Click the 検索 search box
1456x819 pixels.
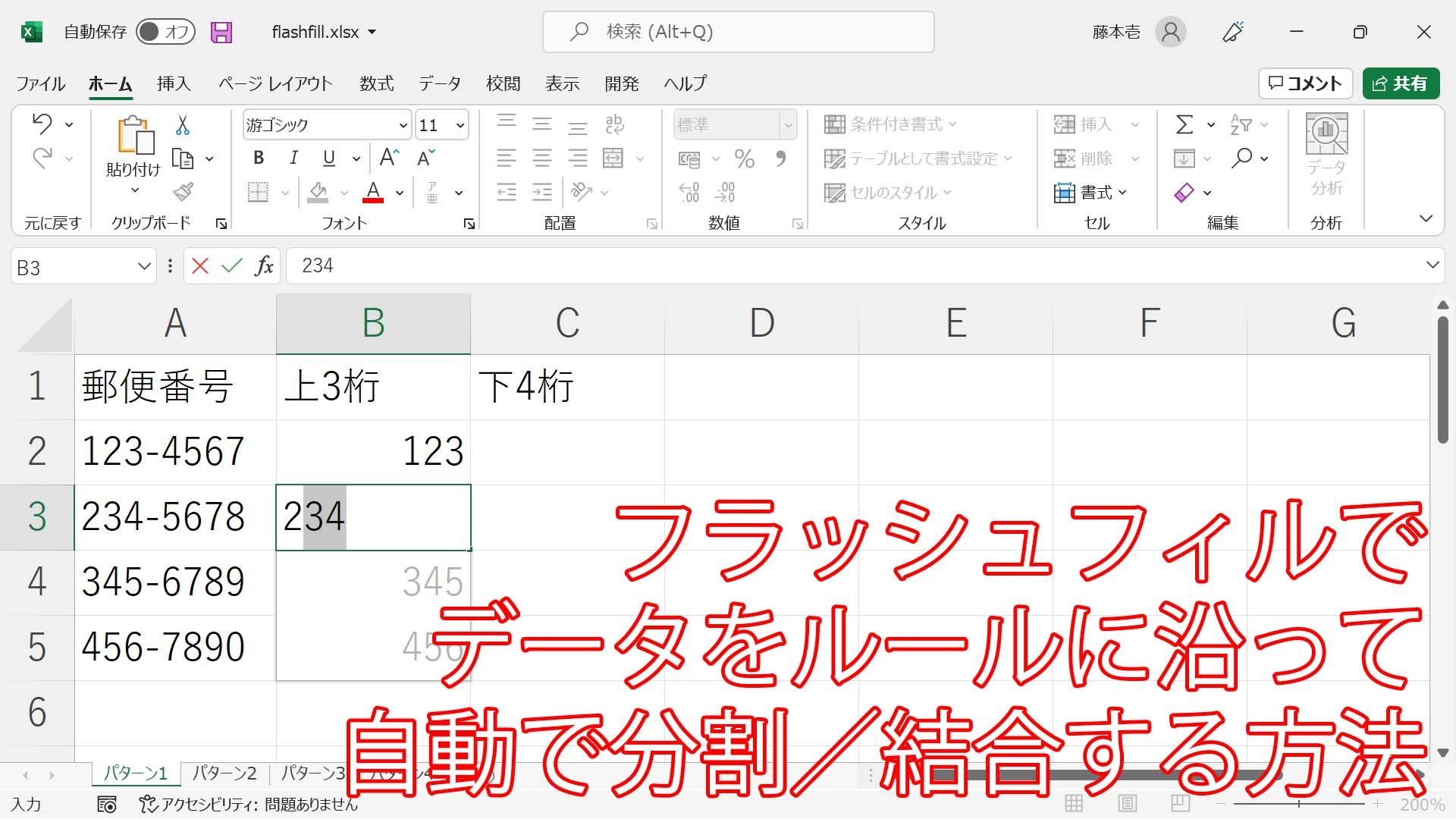click(739, 32)
